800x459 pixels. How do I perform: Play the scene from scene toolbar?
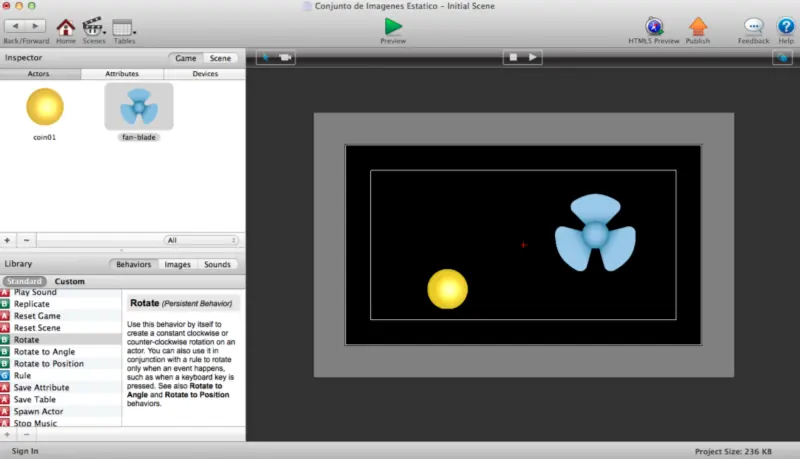(x=532, y=57)
